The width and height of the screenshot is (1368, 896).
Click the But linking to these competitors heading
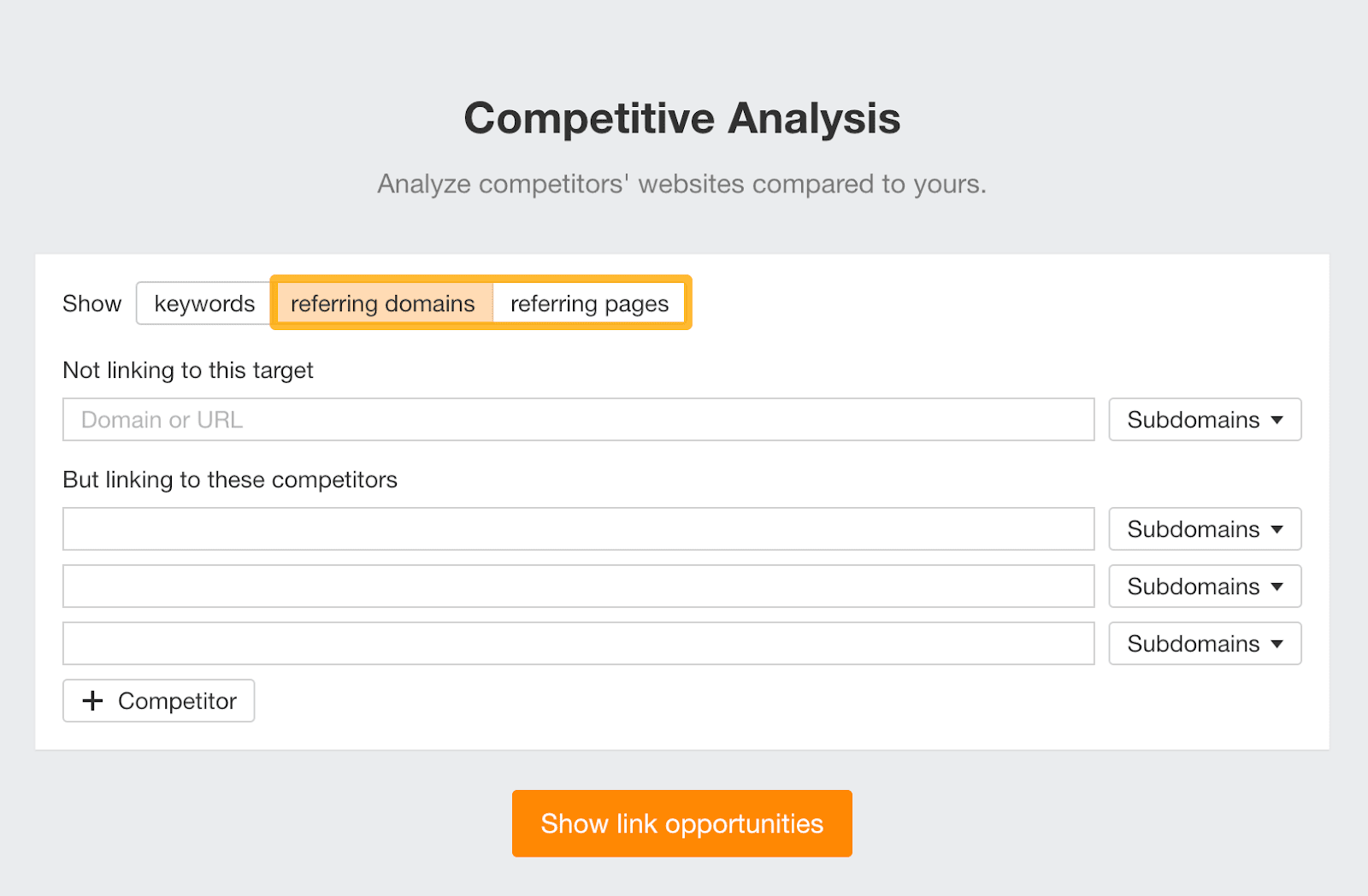229,480
